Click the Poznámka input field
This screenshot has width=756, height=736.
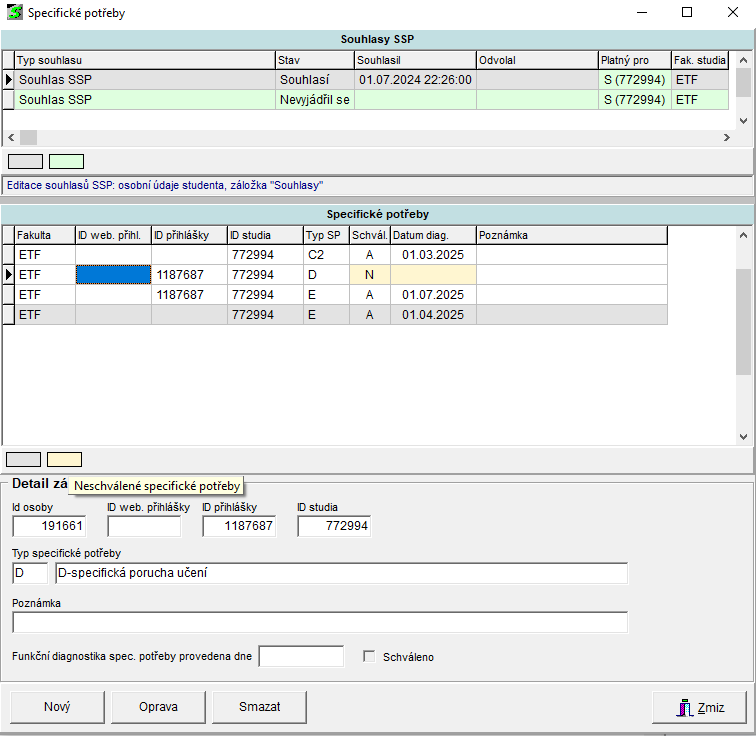320,622
